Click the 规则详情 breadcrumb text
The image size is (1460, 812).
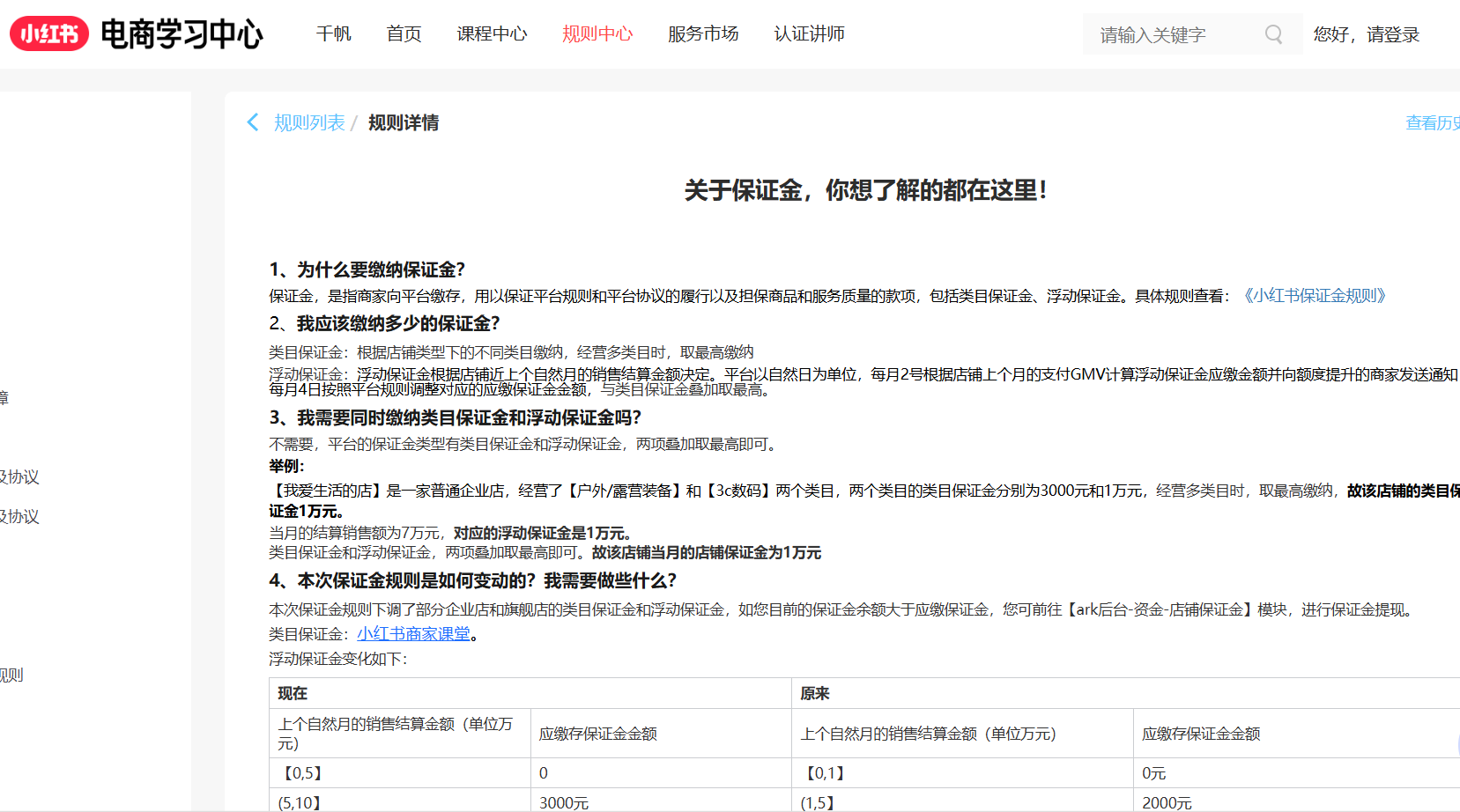click(x=404, y=122)
